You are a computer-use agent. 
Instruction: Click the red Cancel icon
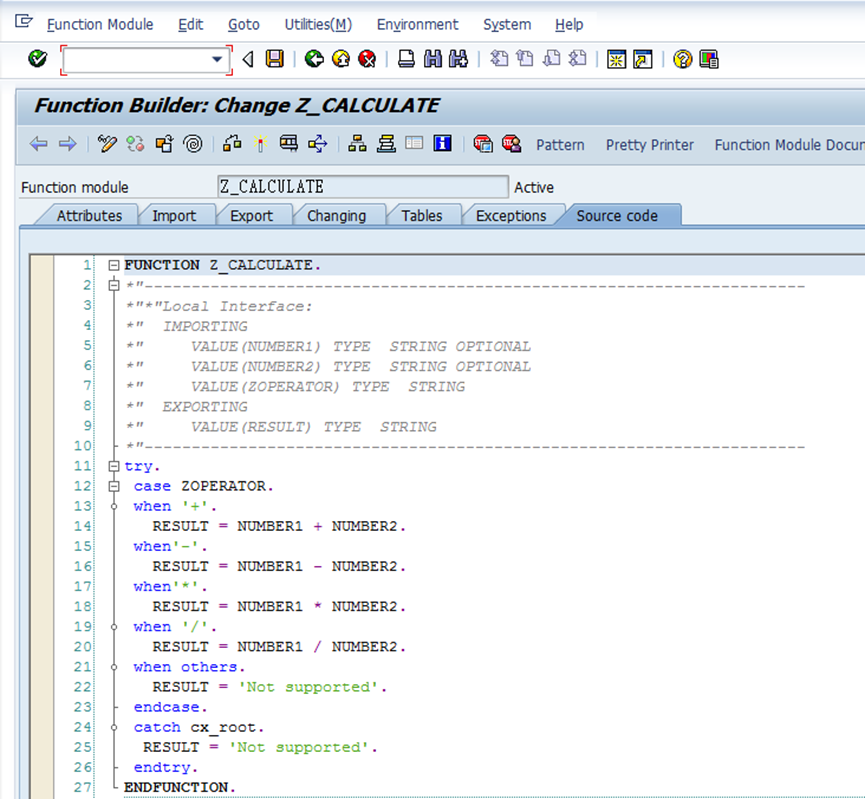click(367, 60)
